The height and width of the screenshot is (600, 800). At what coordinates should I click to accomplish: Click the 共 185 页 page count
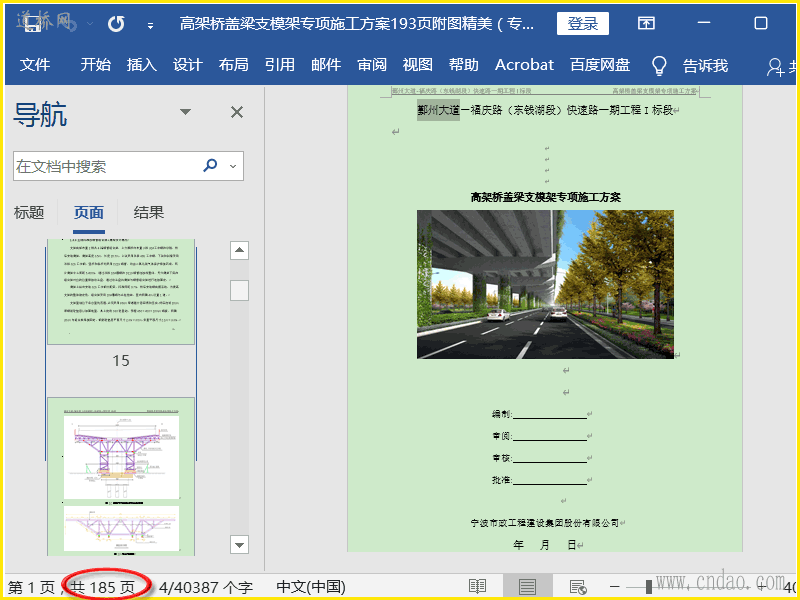(103, 587)
